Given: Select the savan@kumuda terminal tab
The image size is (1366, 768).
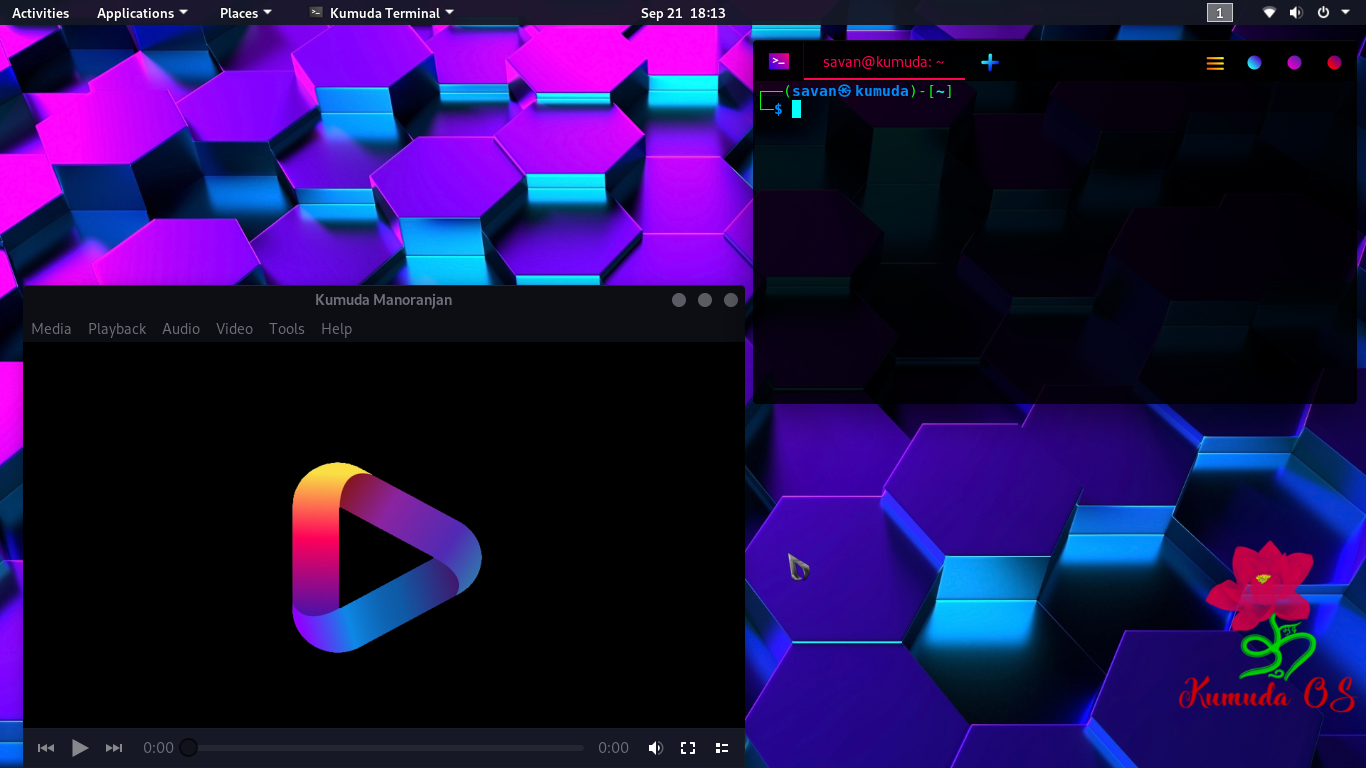Looking at the screenshot, I should (x=883, y=62).
